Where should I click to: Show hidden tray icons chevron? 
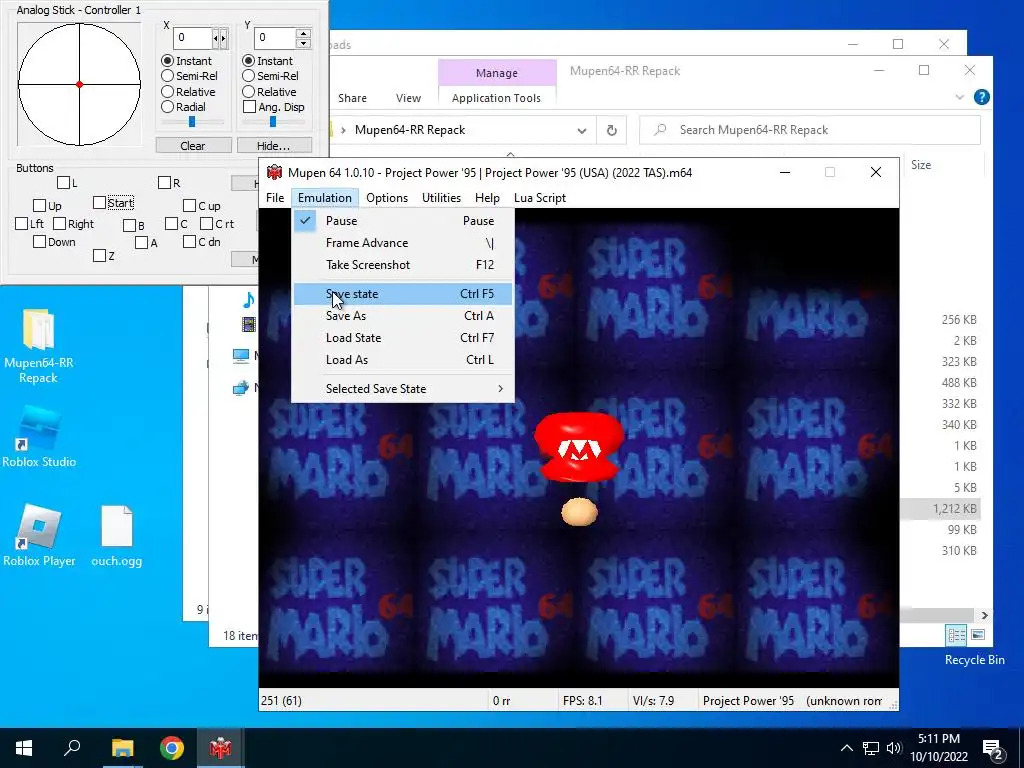point(846,748)
